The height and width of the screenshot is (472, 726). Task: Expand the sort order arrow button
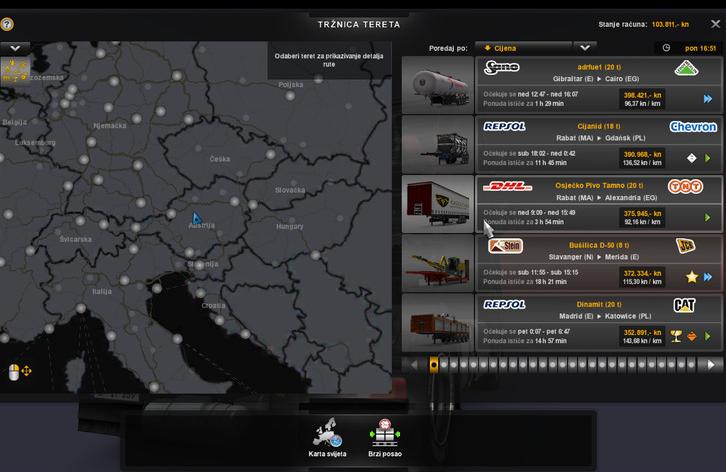point(585,47)
